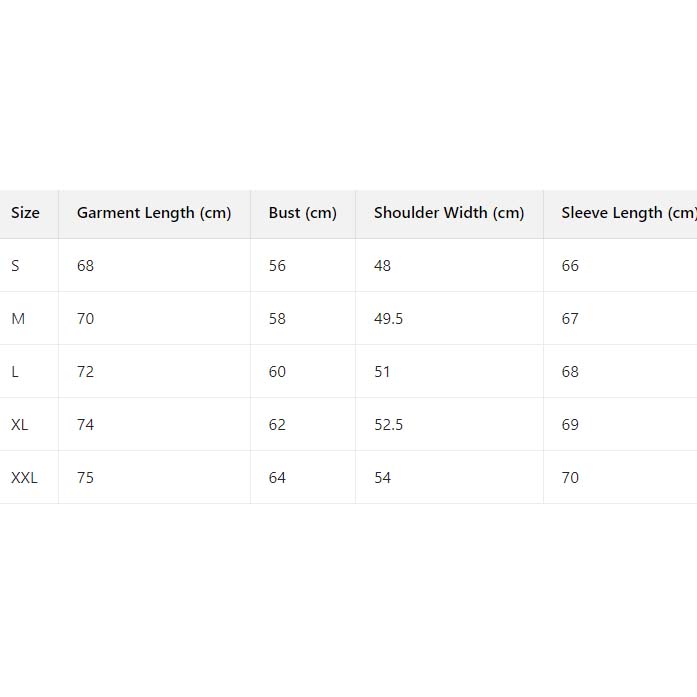This screenshot has width=697, height=697.
Task: Select the L size row label
Action: [x=15, y=372]
